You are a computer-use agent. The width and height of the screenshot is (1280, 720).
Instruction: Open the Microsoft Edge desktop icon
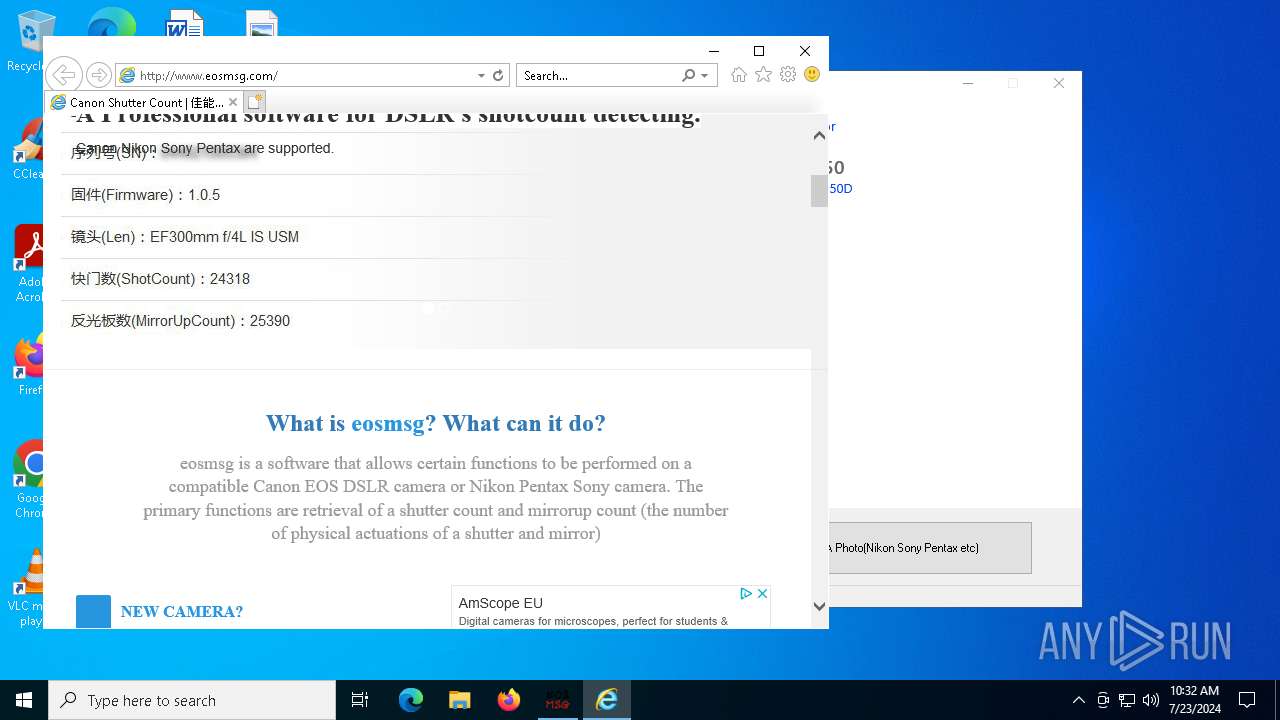[x=112, y=22]
